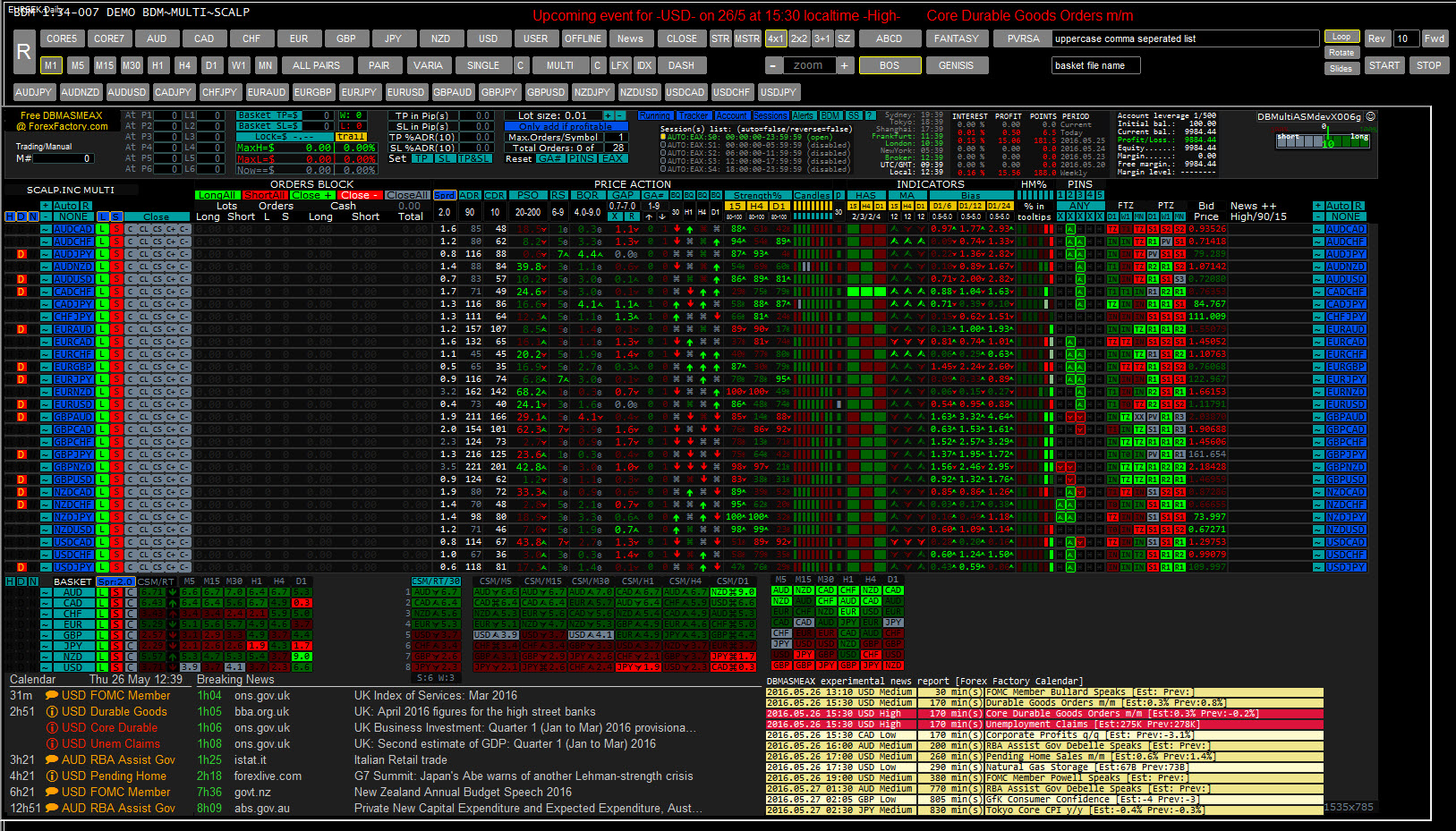Switch to the GBP currency group
The width and height of the screenshot is (1456, 831).
[x=346, y=38]
